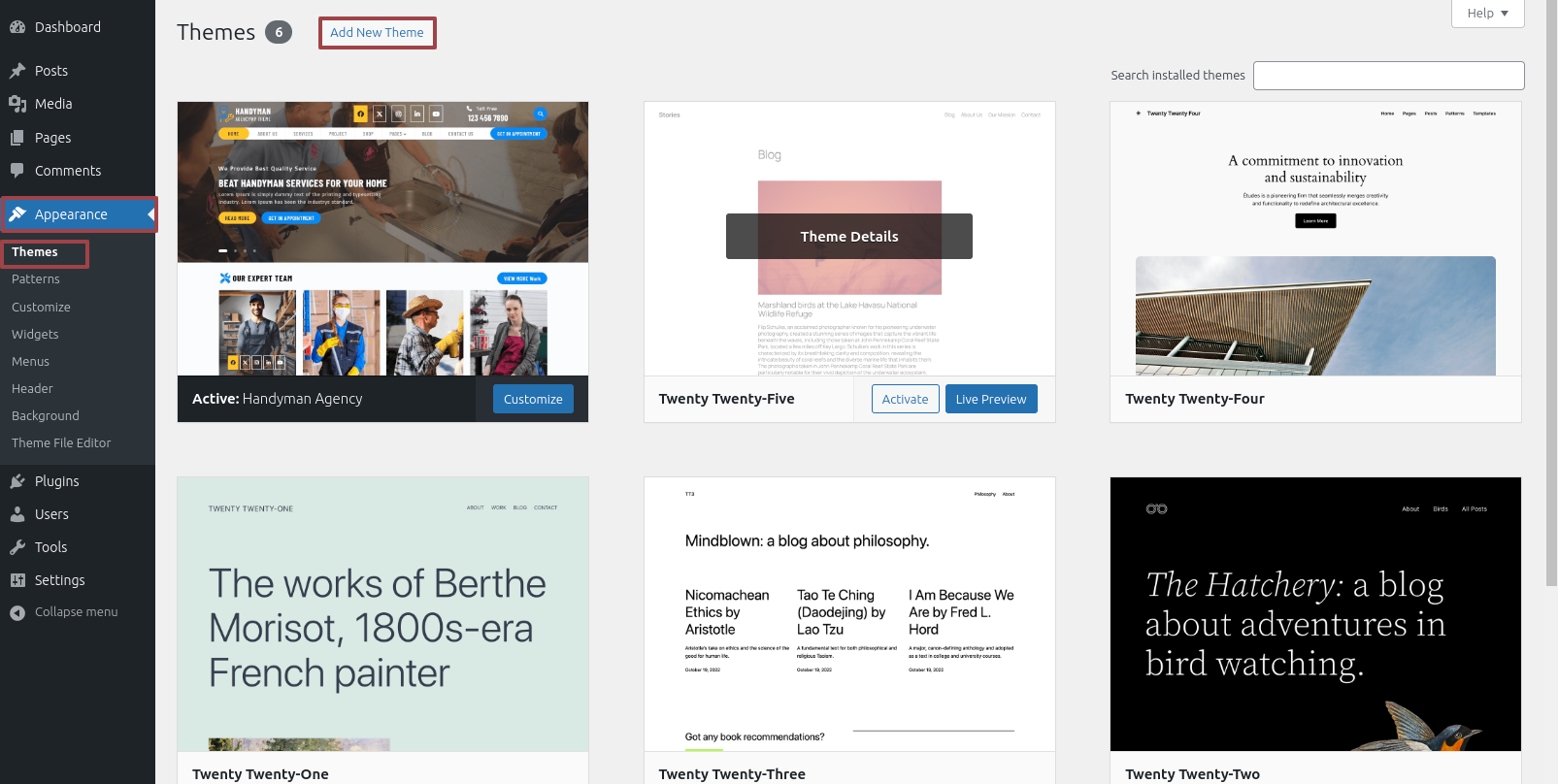Open the Posts menu
Screen dimensions: 1558x784
point(78,71)
